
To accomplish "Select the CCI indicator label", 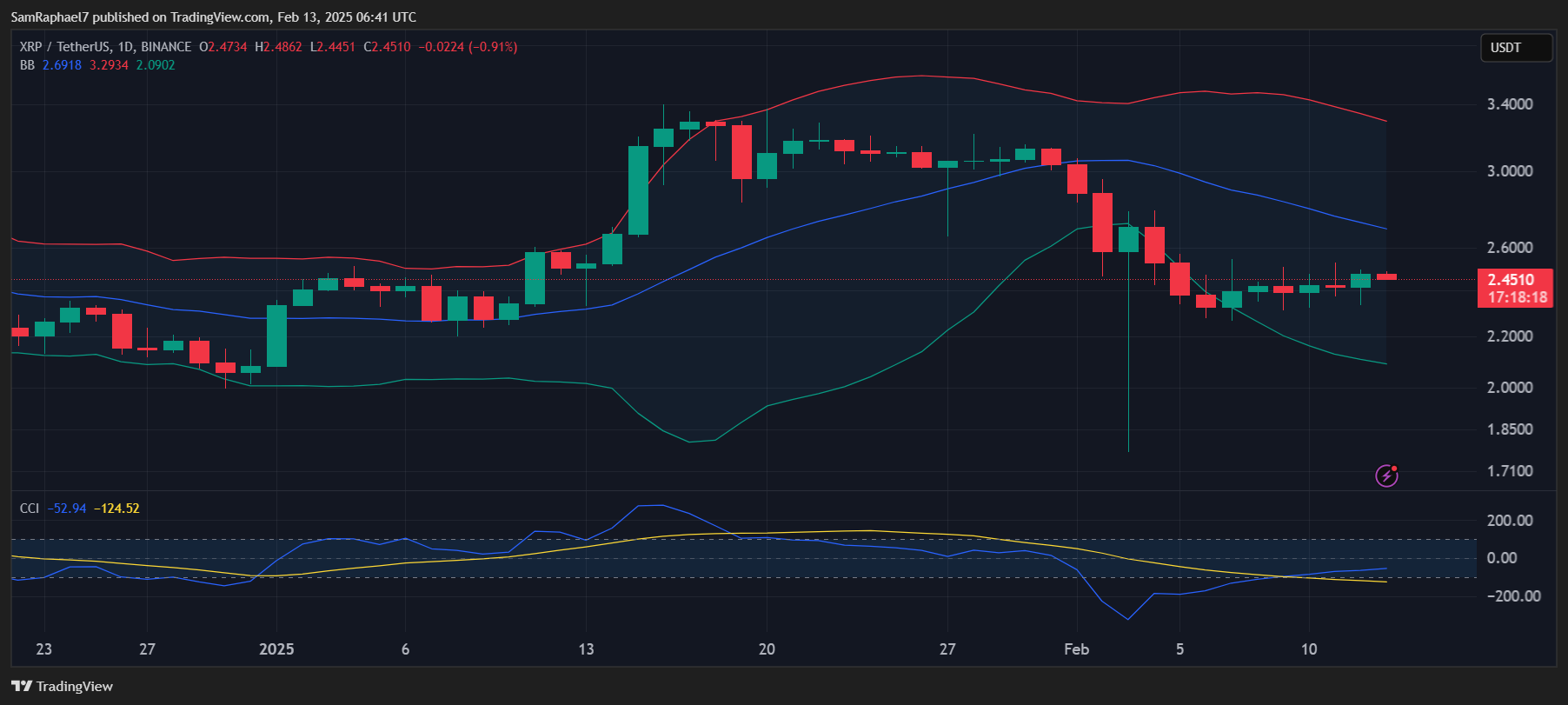I will (30, 509).
